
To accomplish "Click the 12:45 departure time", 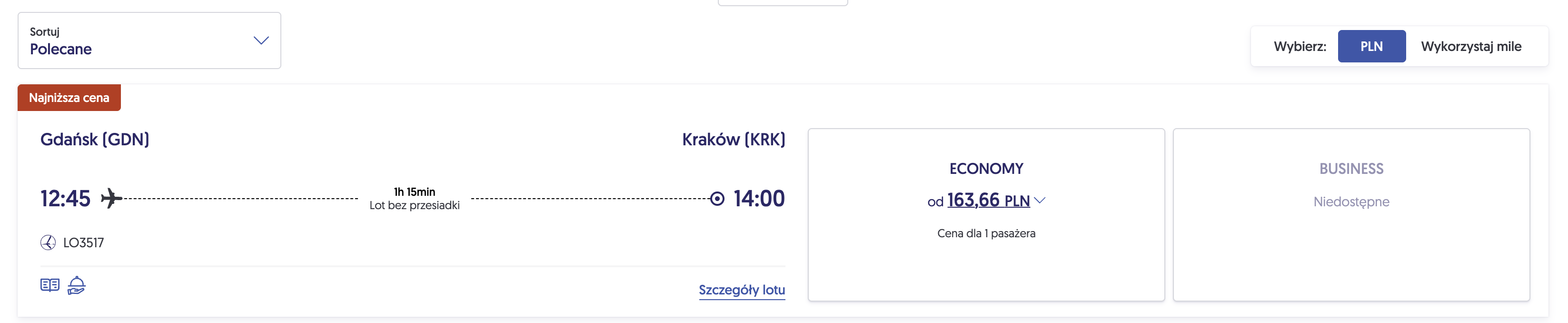I will tap(65, 199).
